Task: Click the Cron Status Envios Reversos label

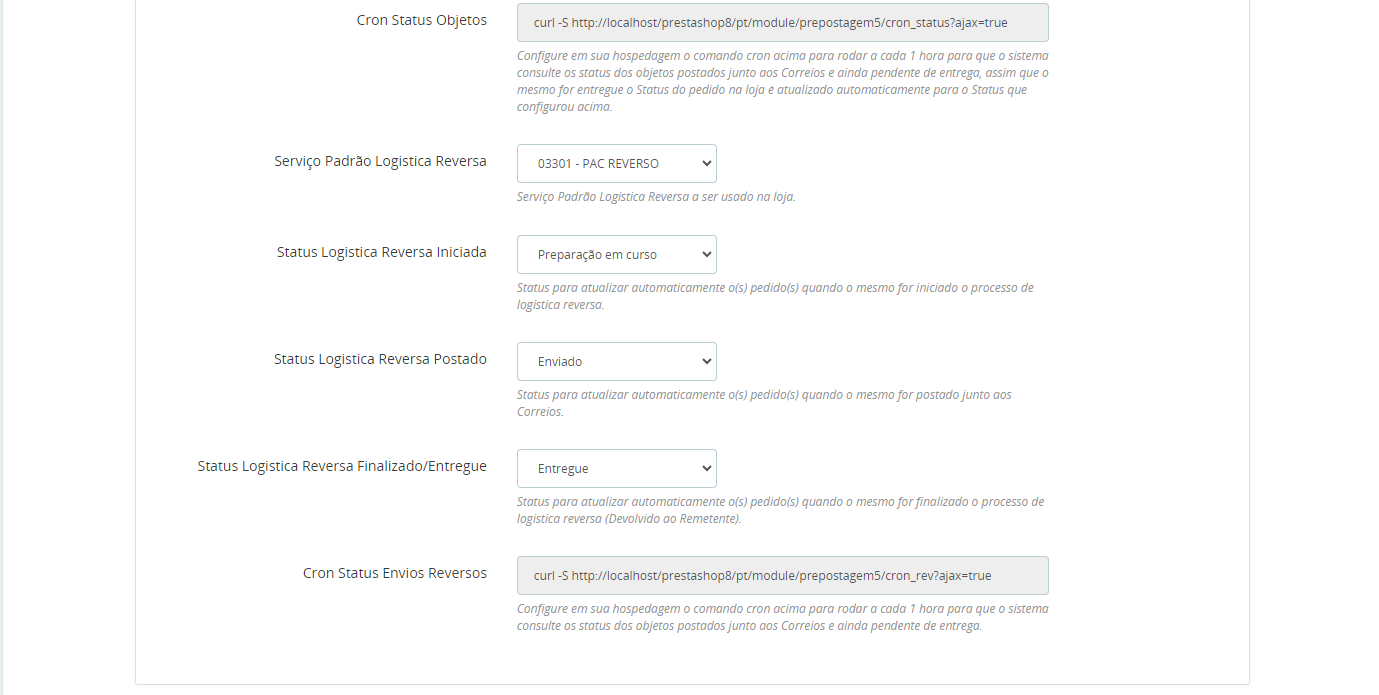Action: 395,573
